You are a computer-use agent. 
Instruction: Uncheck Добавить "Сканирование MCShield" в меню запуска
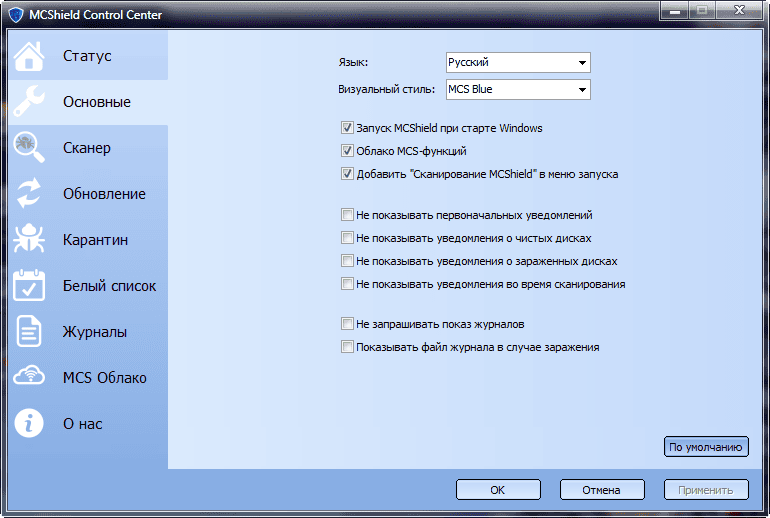click(x=347, y=174)
